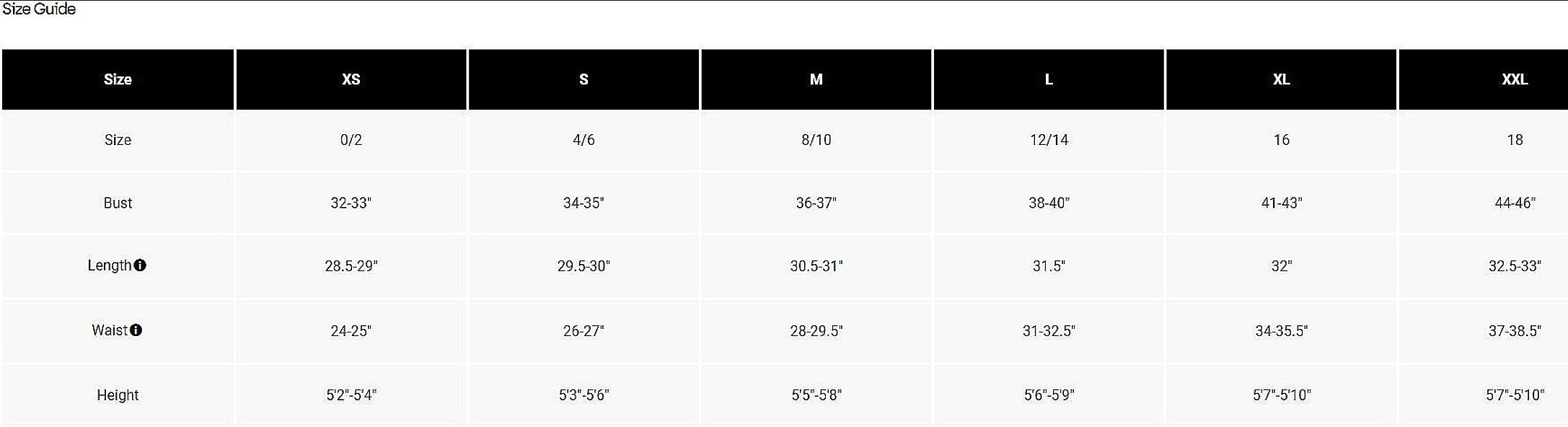Select the M column header
1568x427 pixels.
click(x=816, y=79)
